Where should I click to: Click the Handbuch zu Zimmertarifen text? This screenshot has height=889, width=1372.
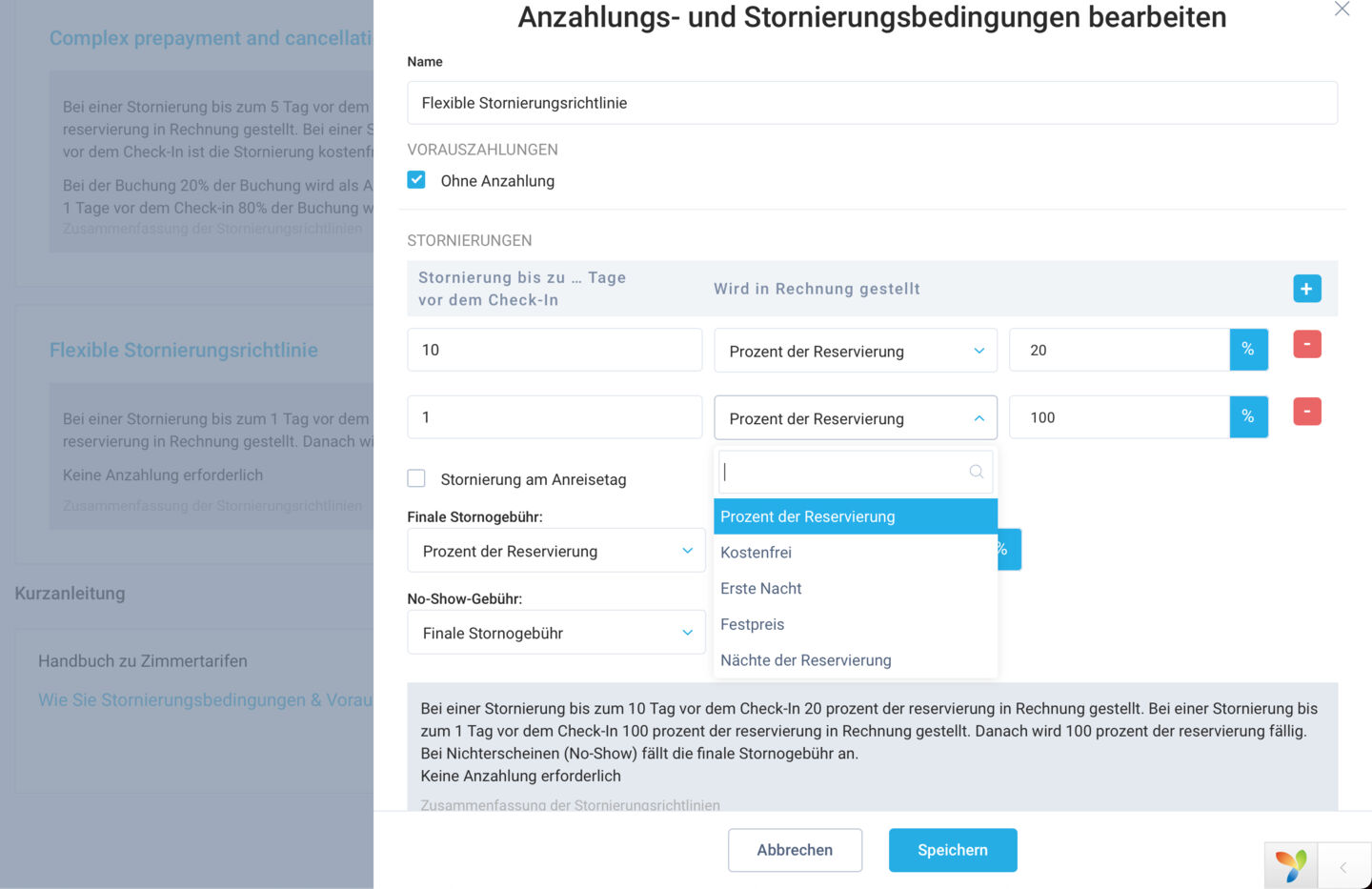coord(143,661)
